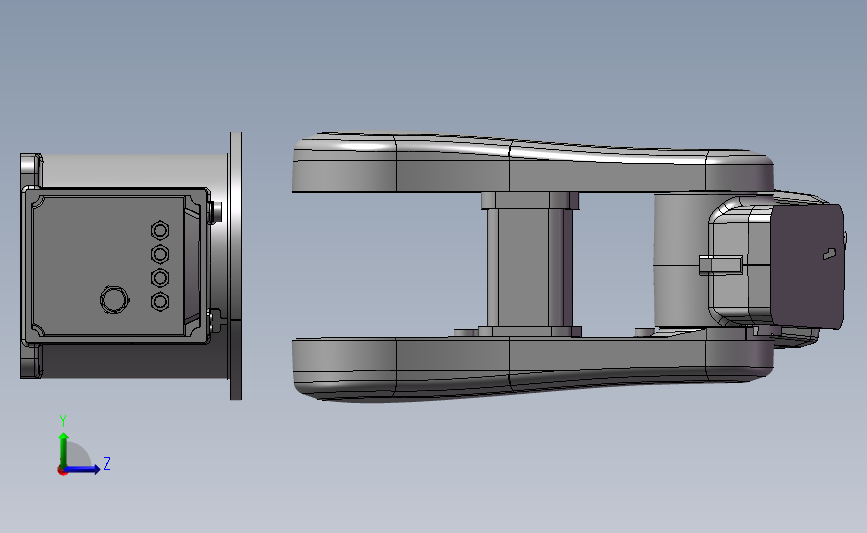The image size is (867, 533).
Task: Click the green Y axis arrow of triad
Action: click(x=64, y=449)
